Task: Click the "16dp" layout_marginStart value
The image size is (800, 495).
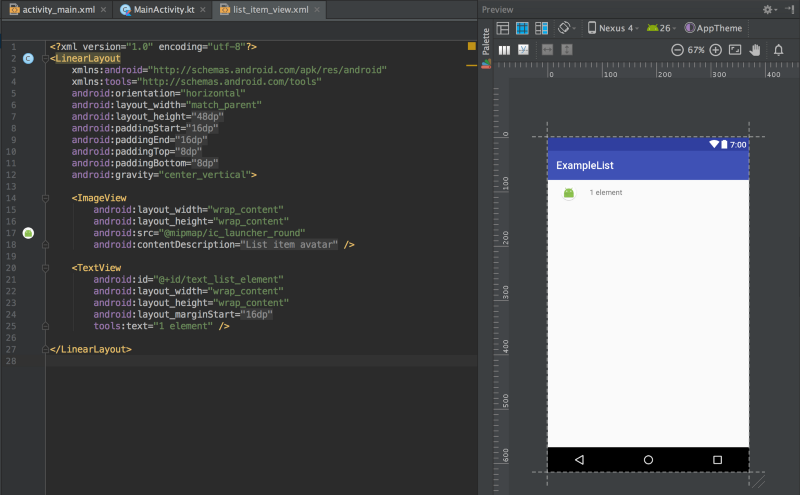Action: point(256,314)
